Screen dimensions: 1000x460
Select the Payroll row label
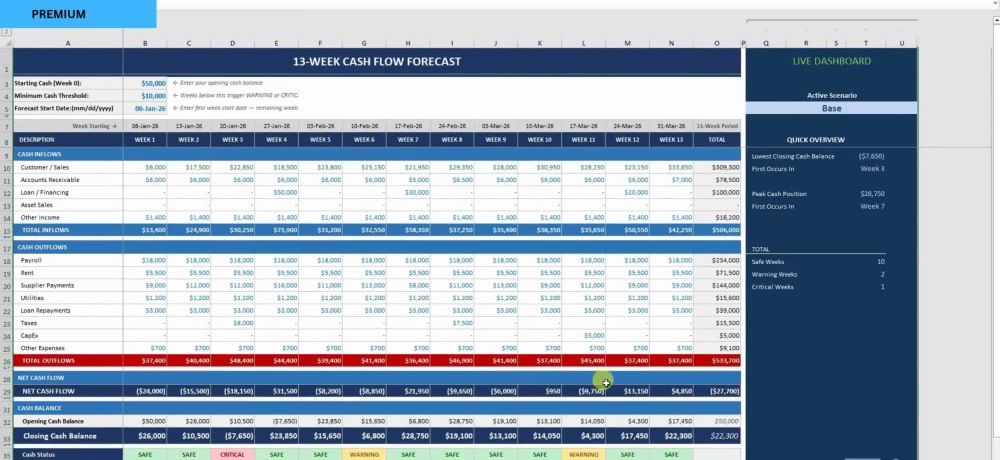click(x=68, y=260)
